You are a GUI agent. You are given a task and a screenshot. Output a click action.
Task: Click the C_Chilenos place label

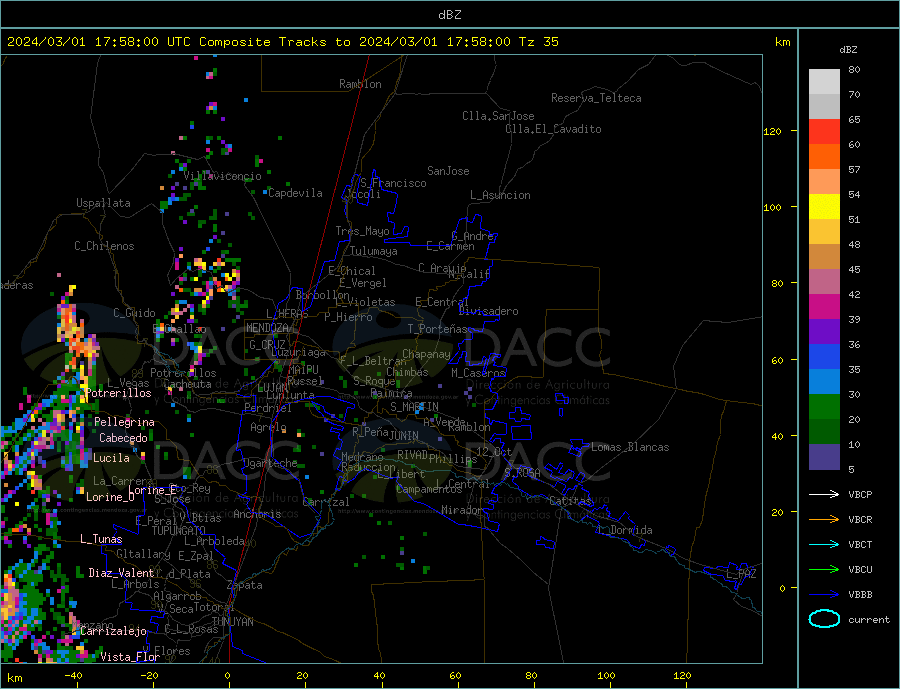tap(104, 246)
